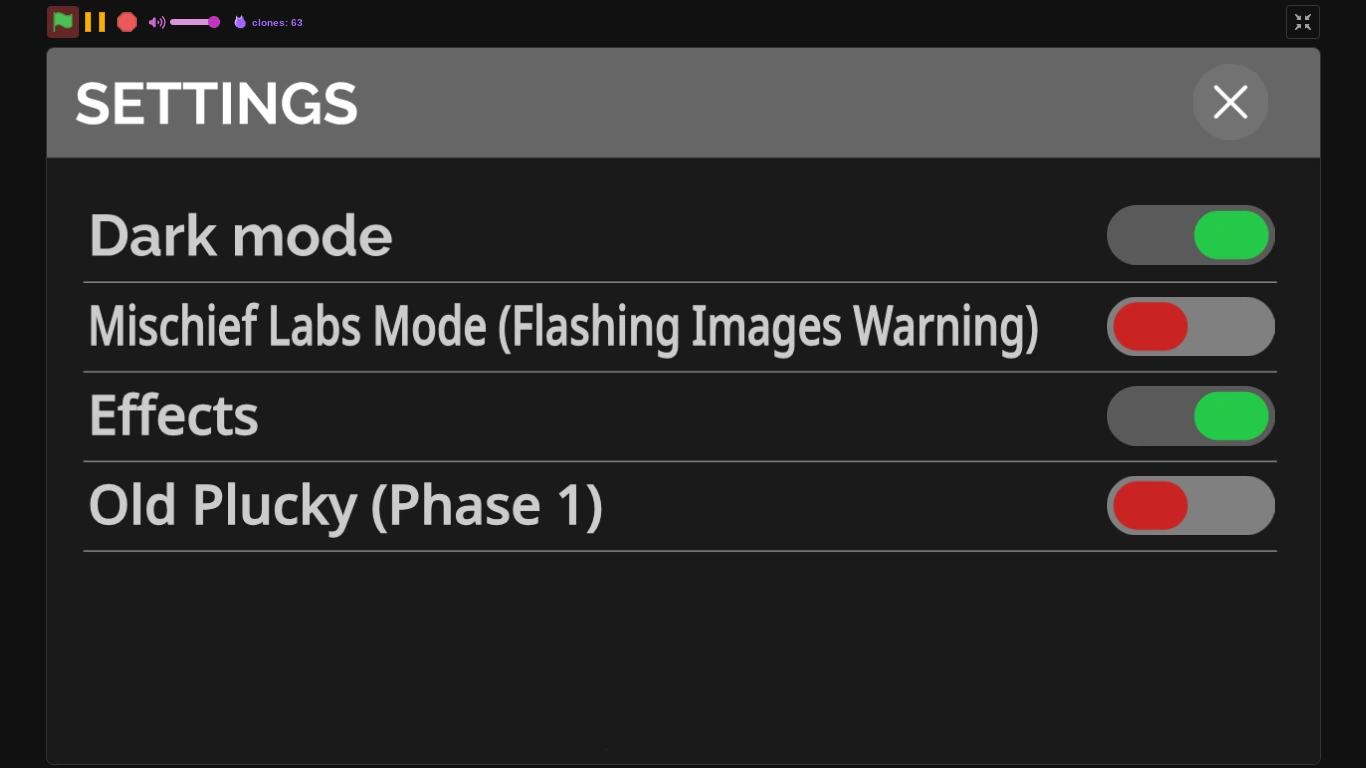This screenshot has height=768, width=1366.
Task: Click the SETTINGS header title
Action: [216, 103]
